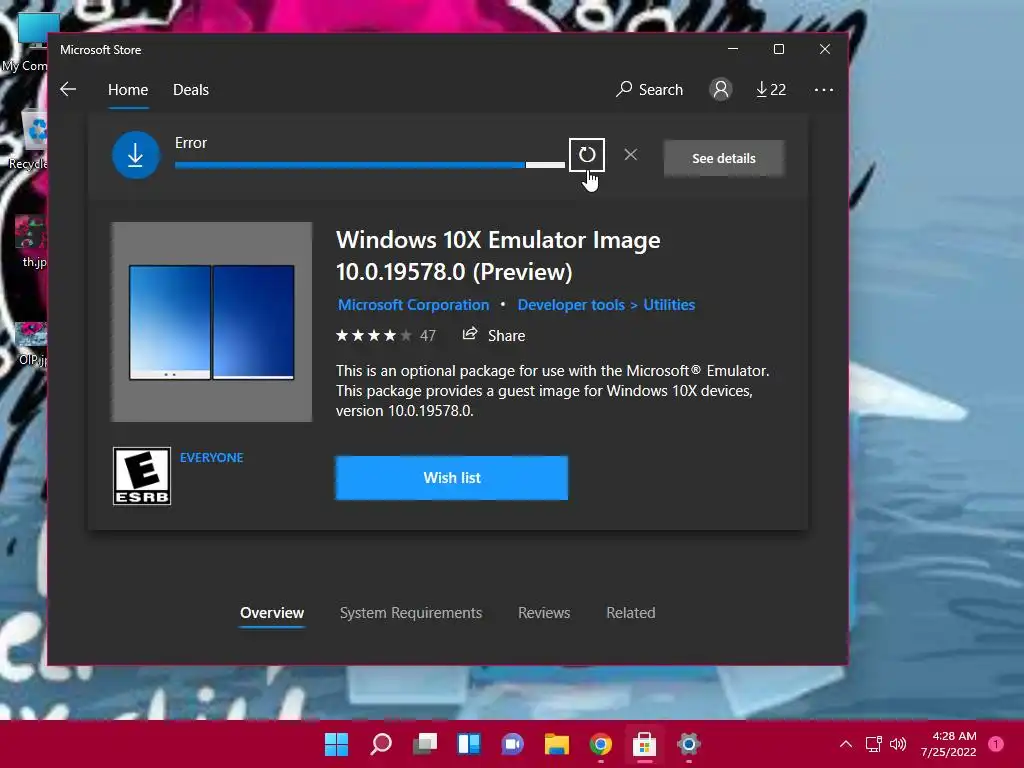Close the Microsoft Store window

[x=825, y=49]
